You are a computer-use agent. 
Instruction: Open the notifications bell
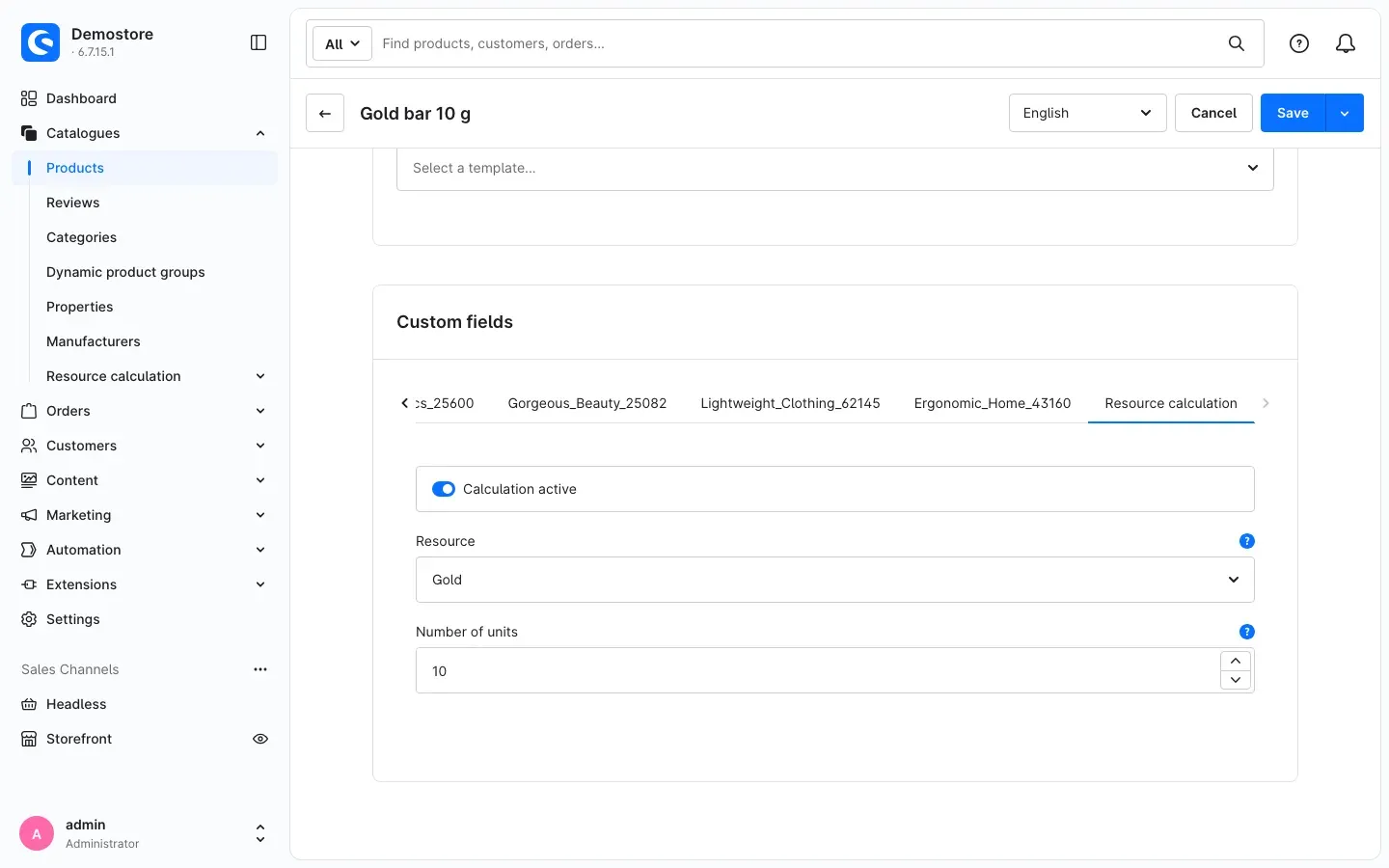(1346, 43)
